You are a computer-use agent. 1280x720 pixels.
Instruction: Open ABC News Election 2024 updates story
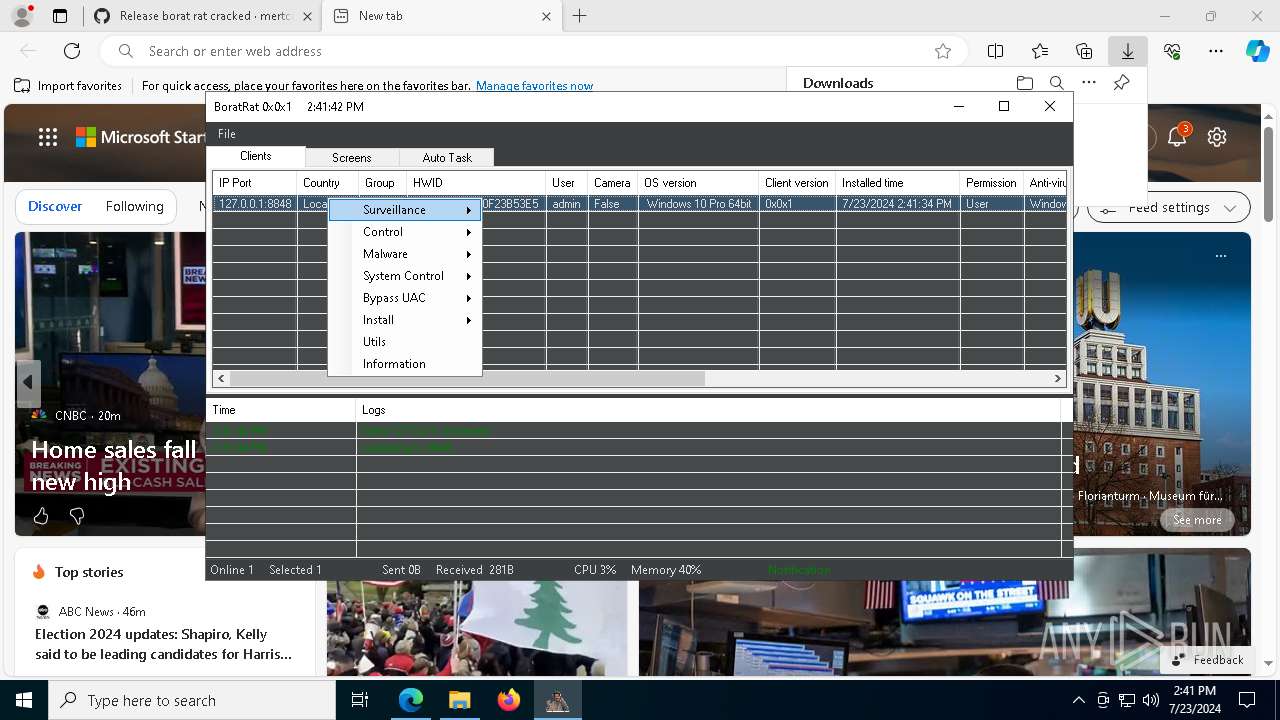tap(163, 644)
